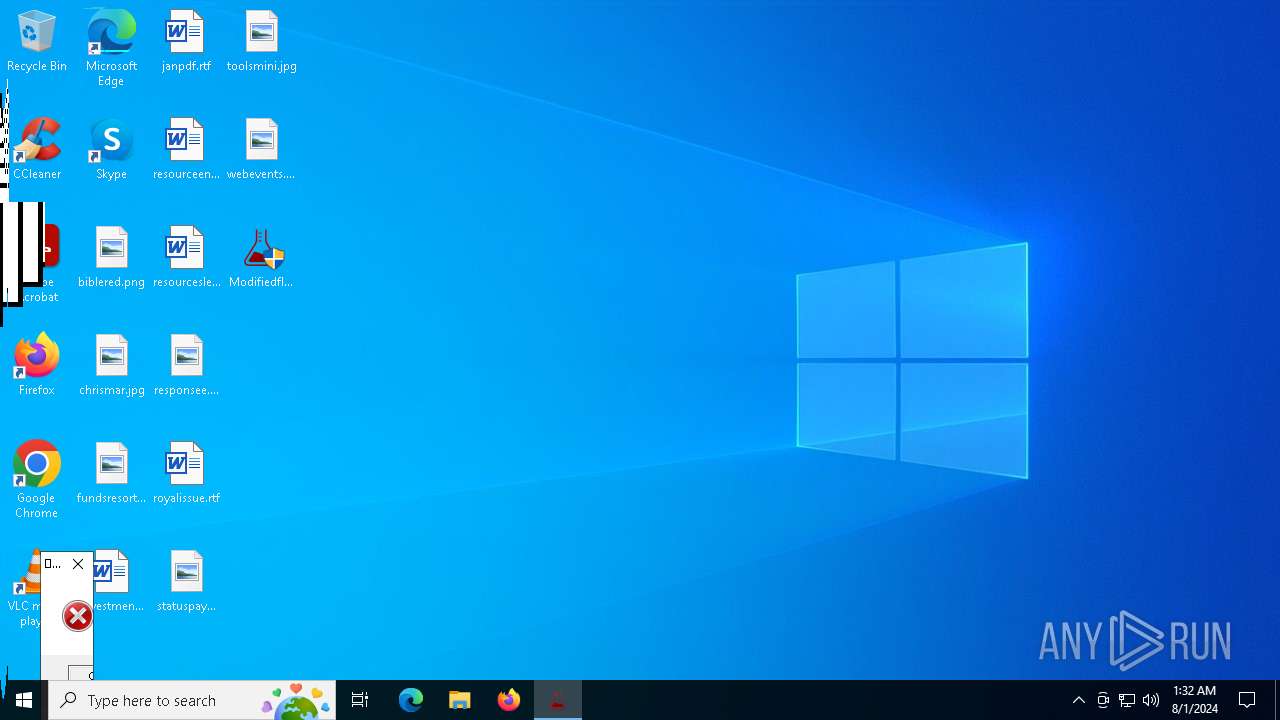The image size is (1280, 720).
Task: Open the Action Center notifications
Action: click(1247, 700)
